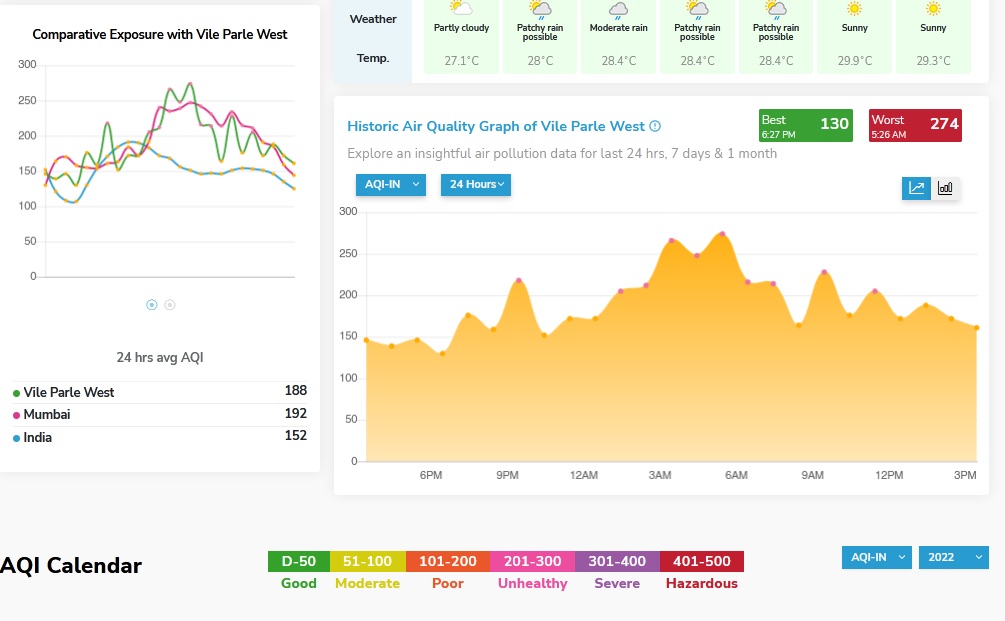Switch to the bar chart view icon
1005x621 pixels.
945,188
